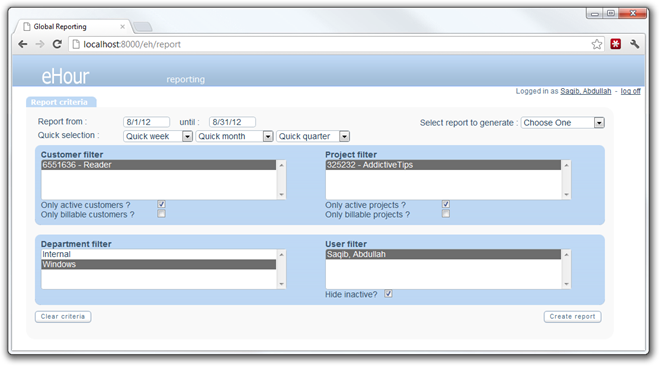Click Department filter scrollbar down arrow
Image resolution: width=660 pixels, height=366 pixels.
click(x=282, y=284)
